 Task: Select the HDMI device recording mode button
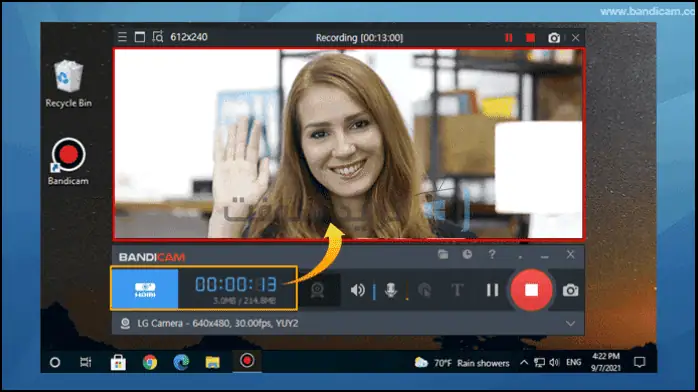145,289
